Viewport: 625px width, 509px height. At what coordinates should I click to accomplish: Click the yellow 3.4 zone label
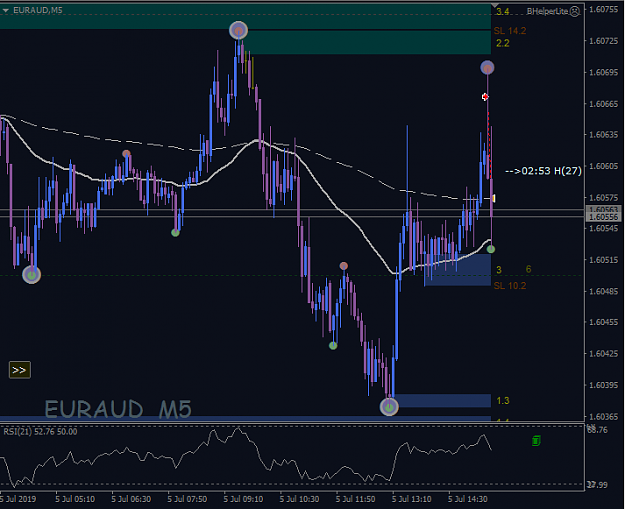tap(503, 12)
